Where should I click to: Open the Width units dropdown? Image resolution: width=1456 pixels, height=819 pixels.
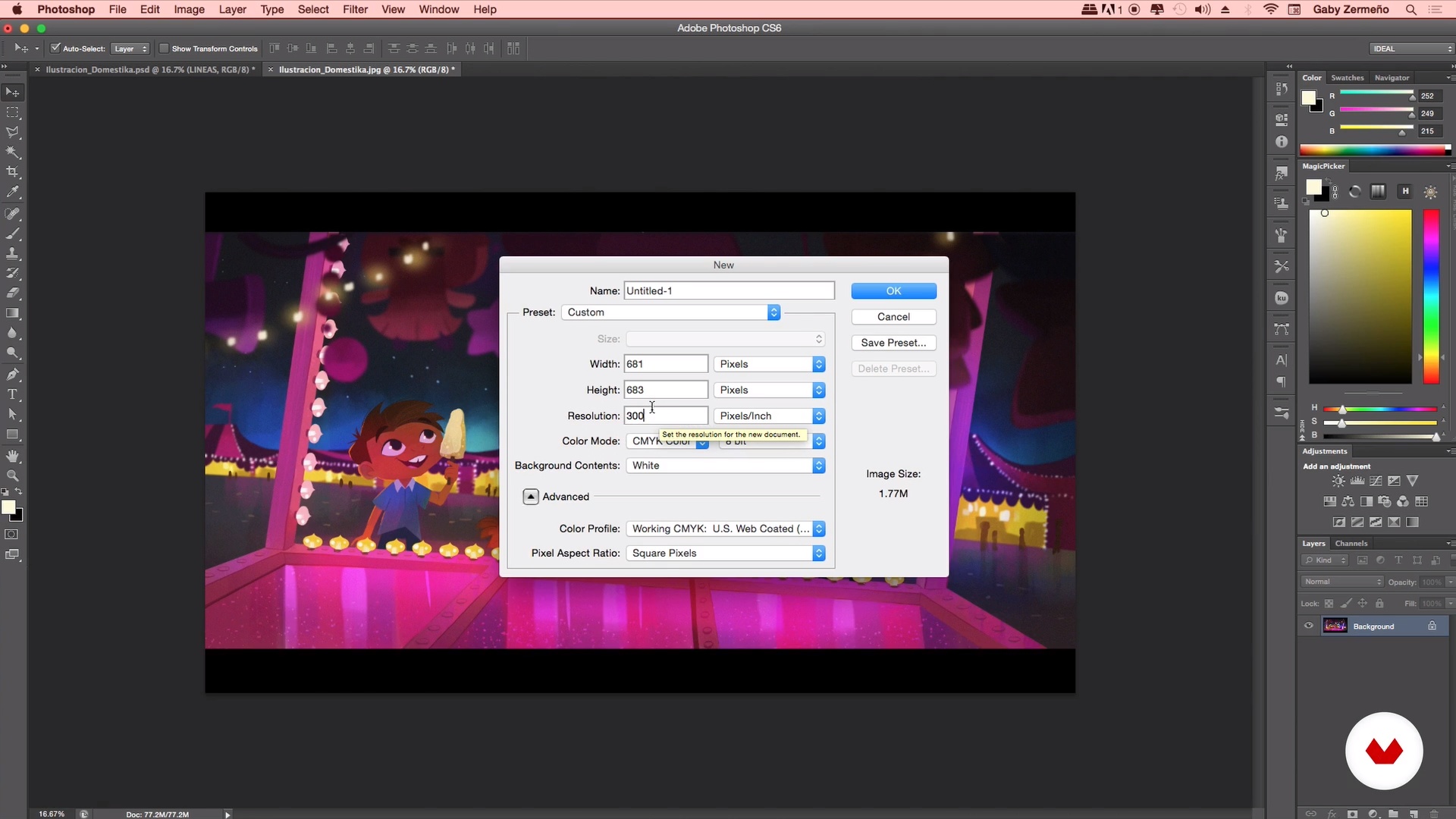[x=769, y=364]
